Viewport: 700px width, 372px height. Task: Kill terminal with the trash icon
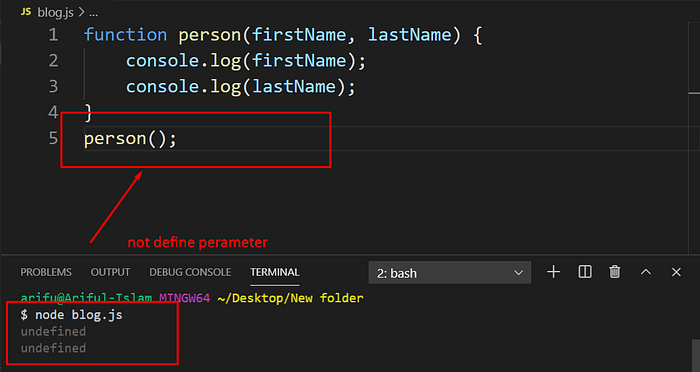click(x=615, y=272)
